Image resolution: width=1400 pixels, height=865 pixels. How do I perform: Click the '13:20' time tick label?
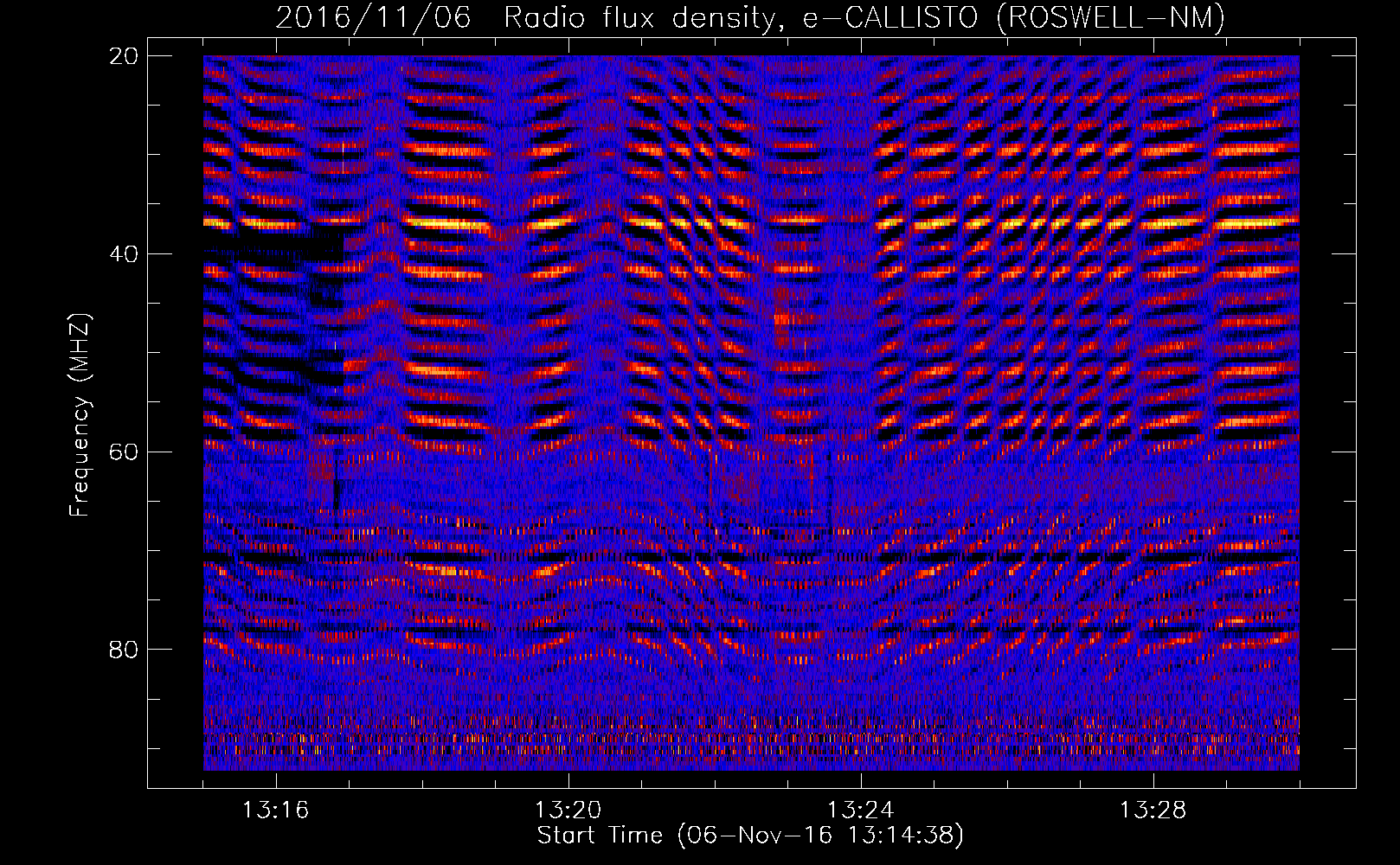pos(568,811)
